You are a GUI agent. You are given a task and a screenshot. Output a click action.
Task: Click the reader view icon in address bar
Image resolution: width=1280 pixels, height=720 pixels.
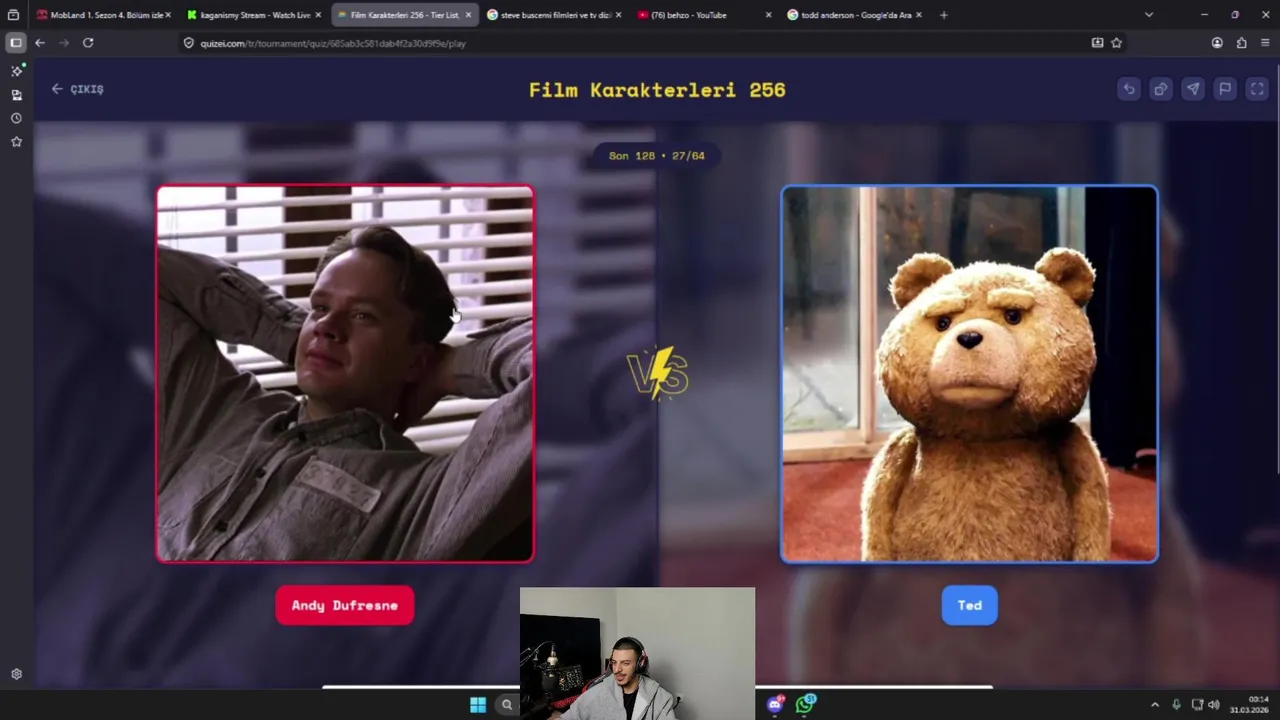1097,43
